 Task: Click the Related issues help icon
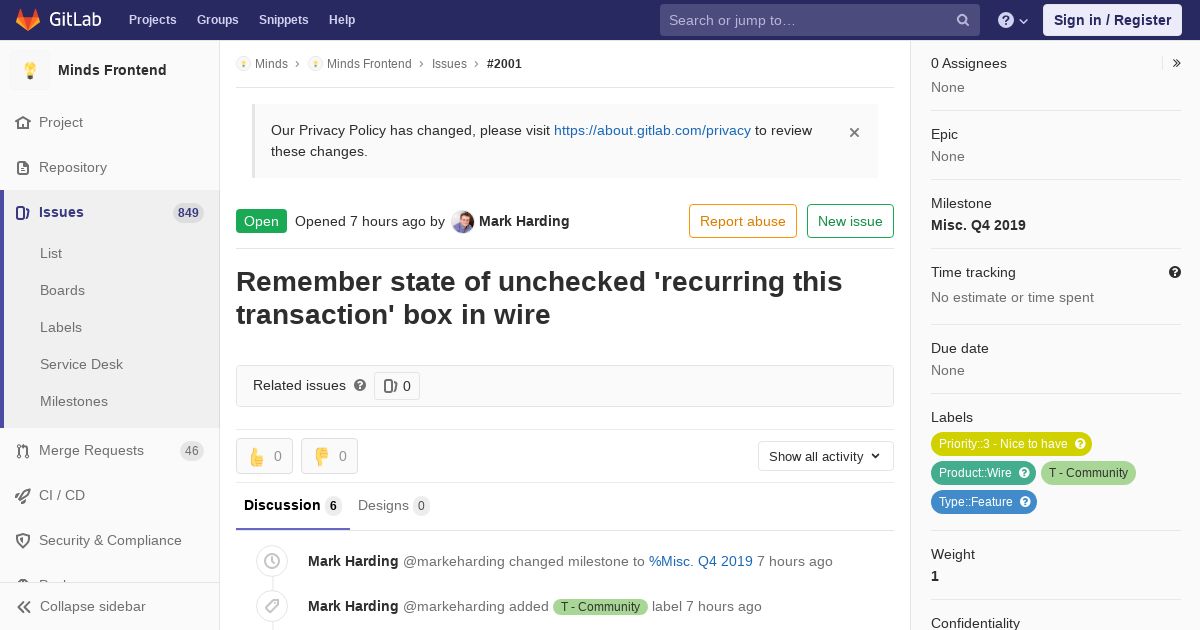point(360,385)
